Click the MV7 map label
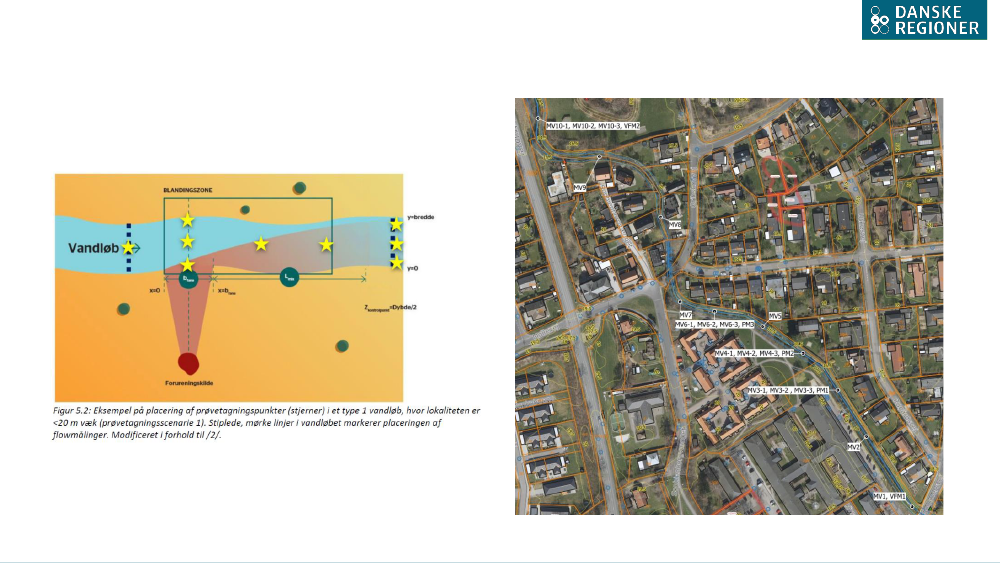The width and height of the screenshot is (1000, 563). click(686, 316)
